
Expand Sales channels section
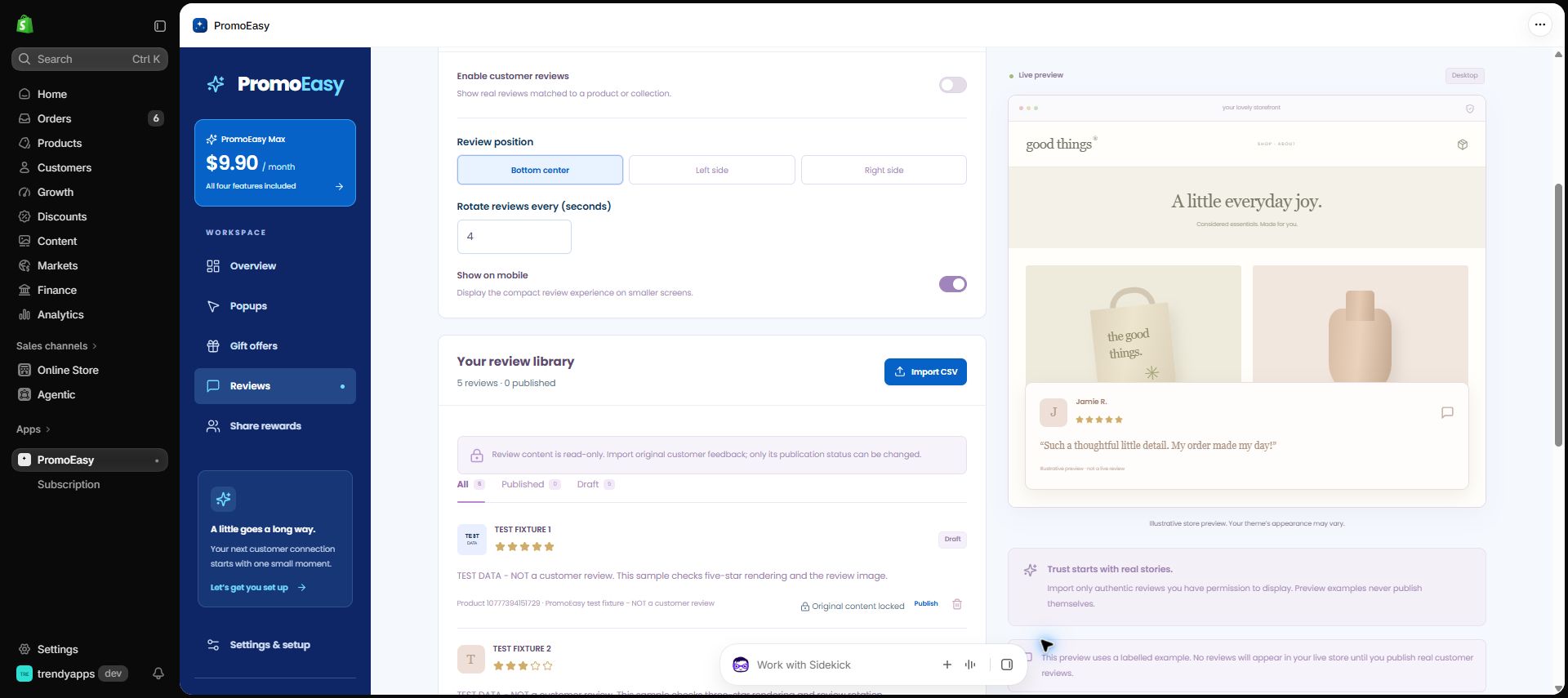coord(56,346)
